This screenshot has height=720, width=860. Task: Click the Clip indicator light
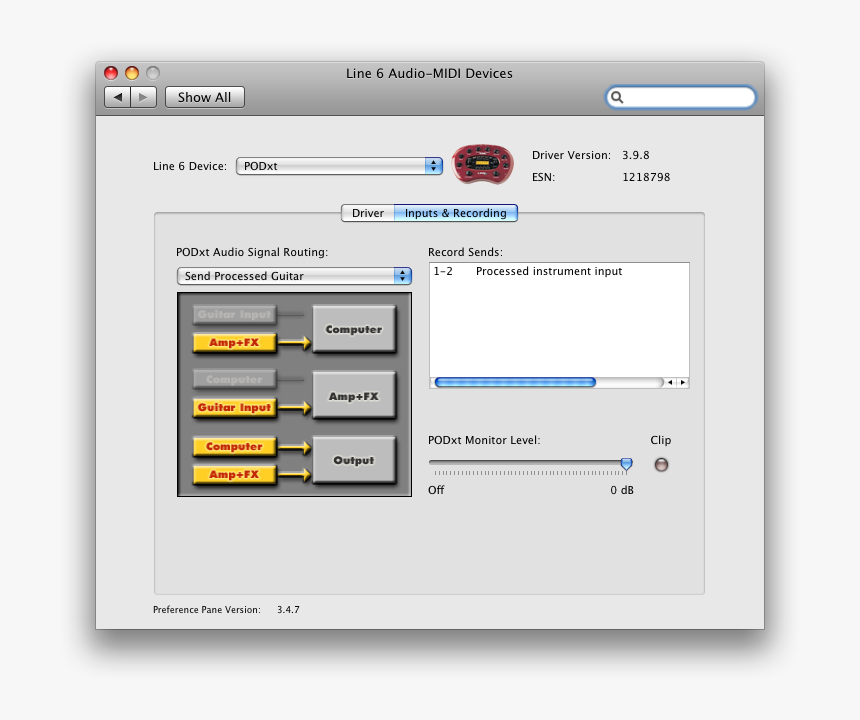point(661,465)
